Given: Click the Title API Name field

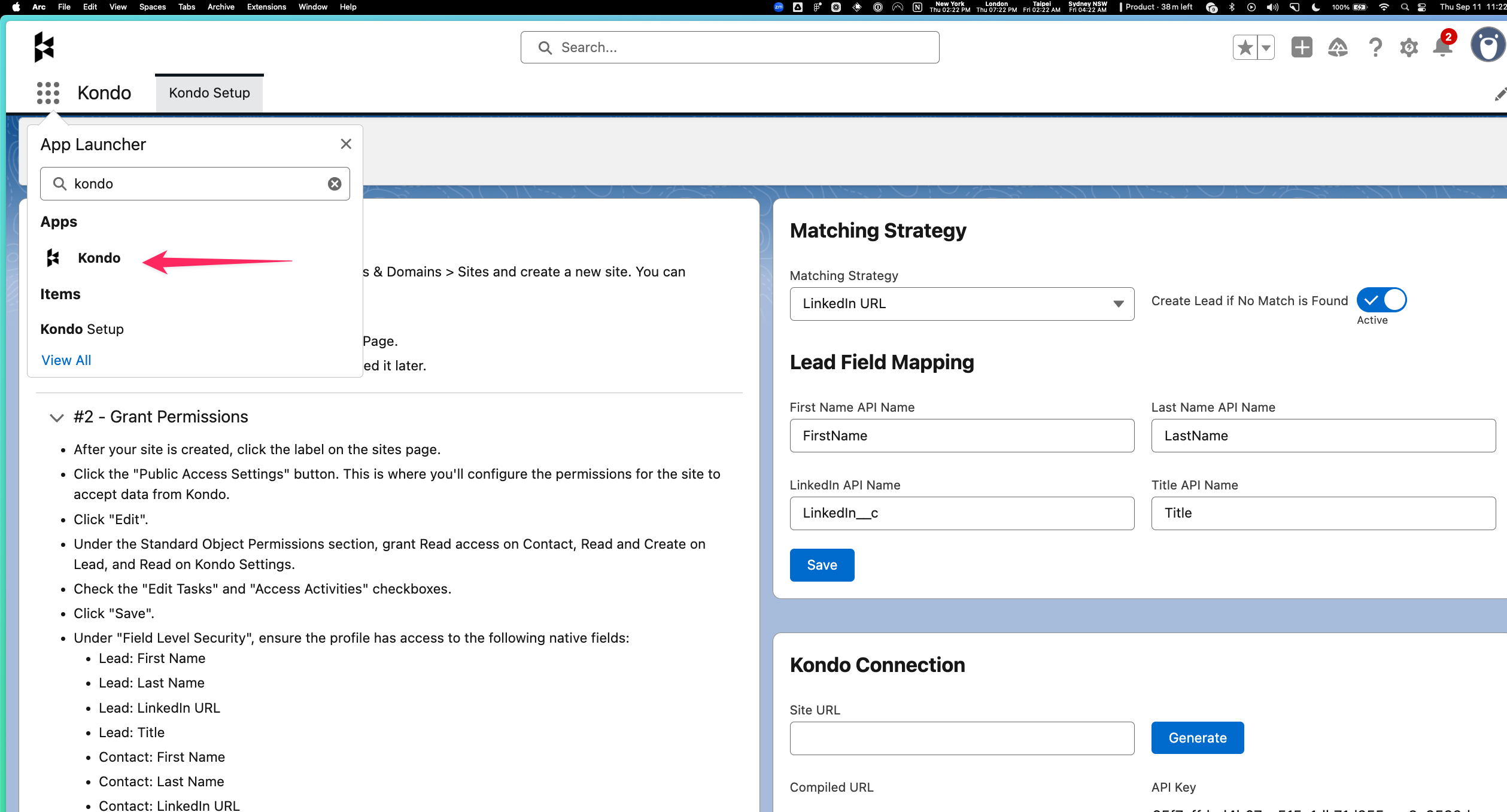Looking at the screenshot, I should [x=1323, y=513].
